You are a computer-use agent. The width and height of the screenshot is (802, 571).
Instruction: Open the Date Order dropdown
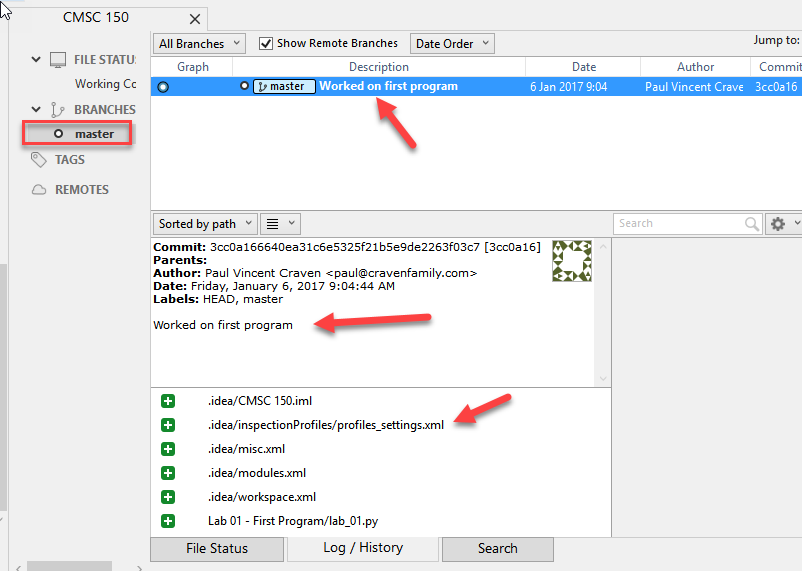pos(452,43)
